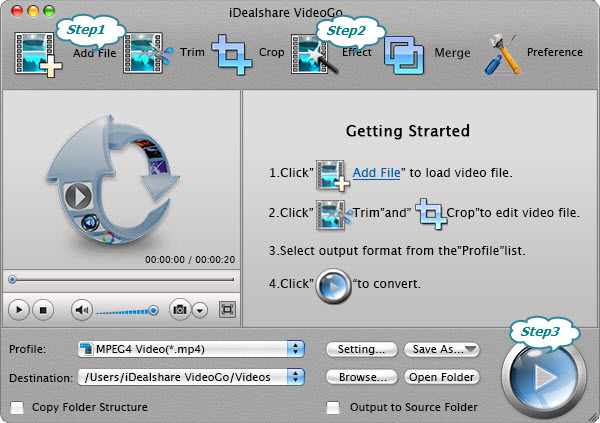Screen dimensions: 600x423
Task: Click the playback progress seek bar
Action: [x=122, y=280]
